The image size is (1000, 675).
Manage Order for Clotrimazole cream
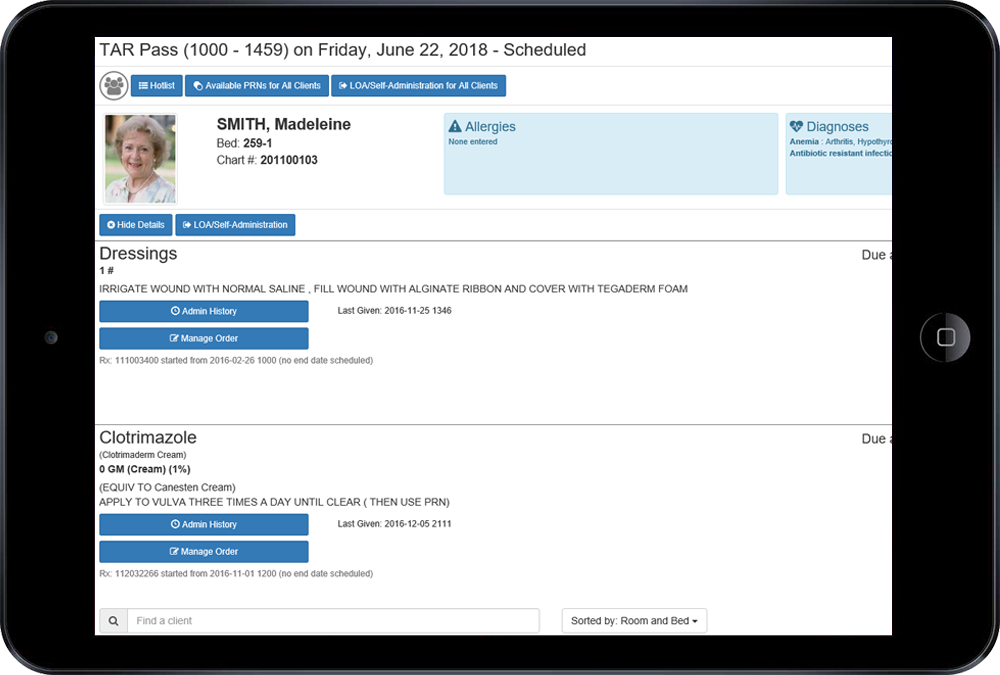click(x=204, y=552)
